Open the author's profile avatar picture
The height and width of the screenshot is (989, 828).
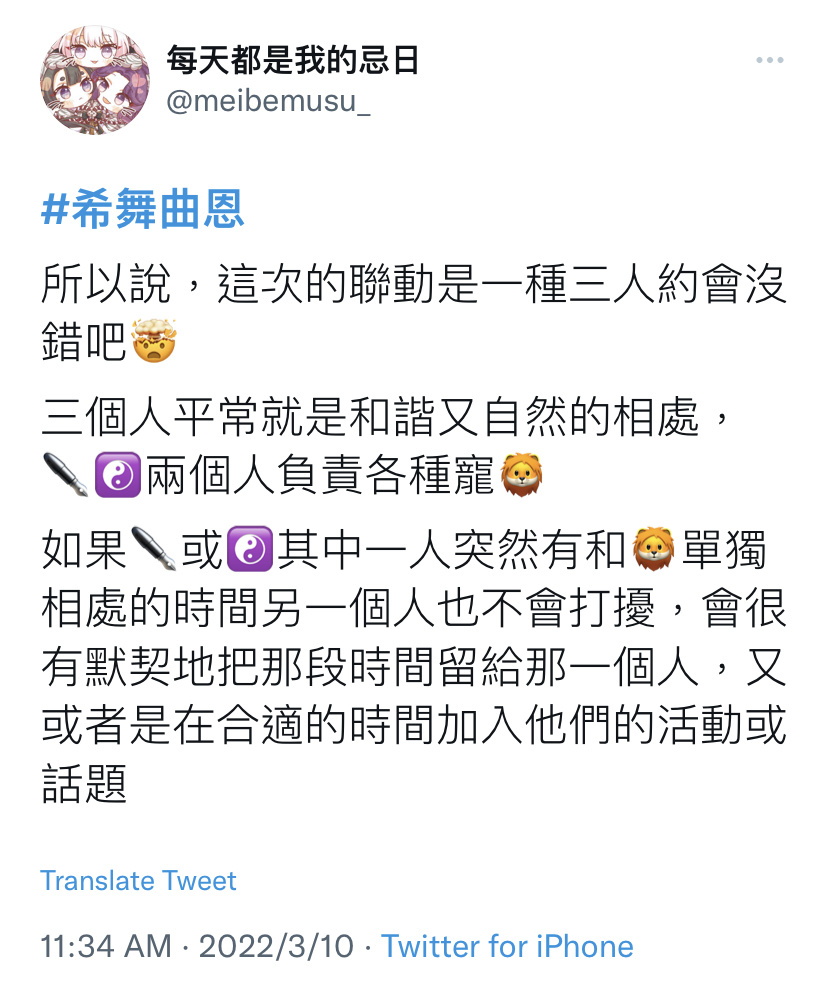(95, 79)
